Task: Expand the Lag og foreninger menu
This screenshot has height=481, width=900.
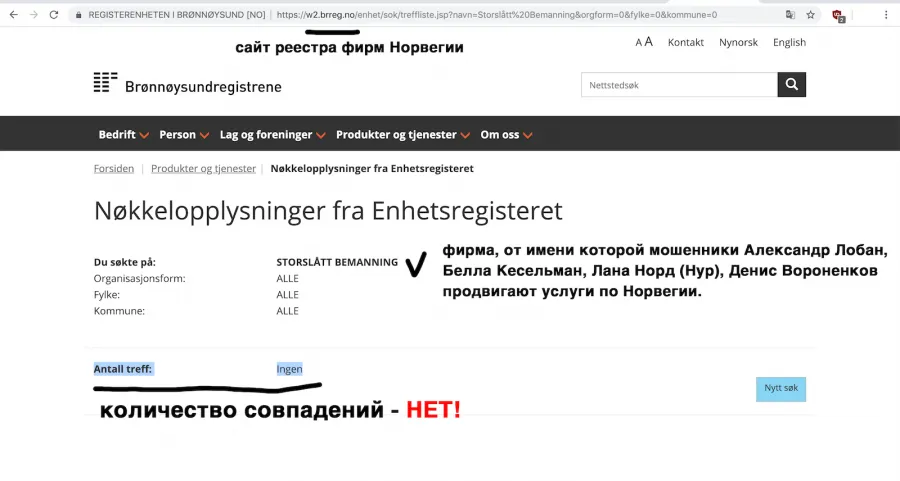Action: (273, 134)
